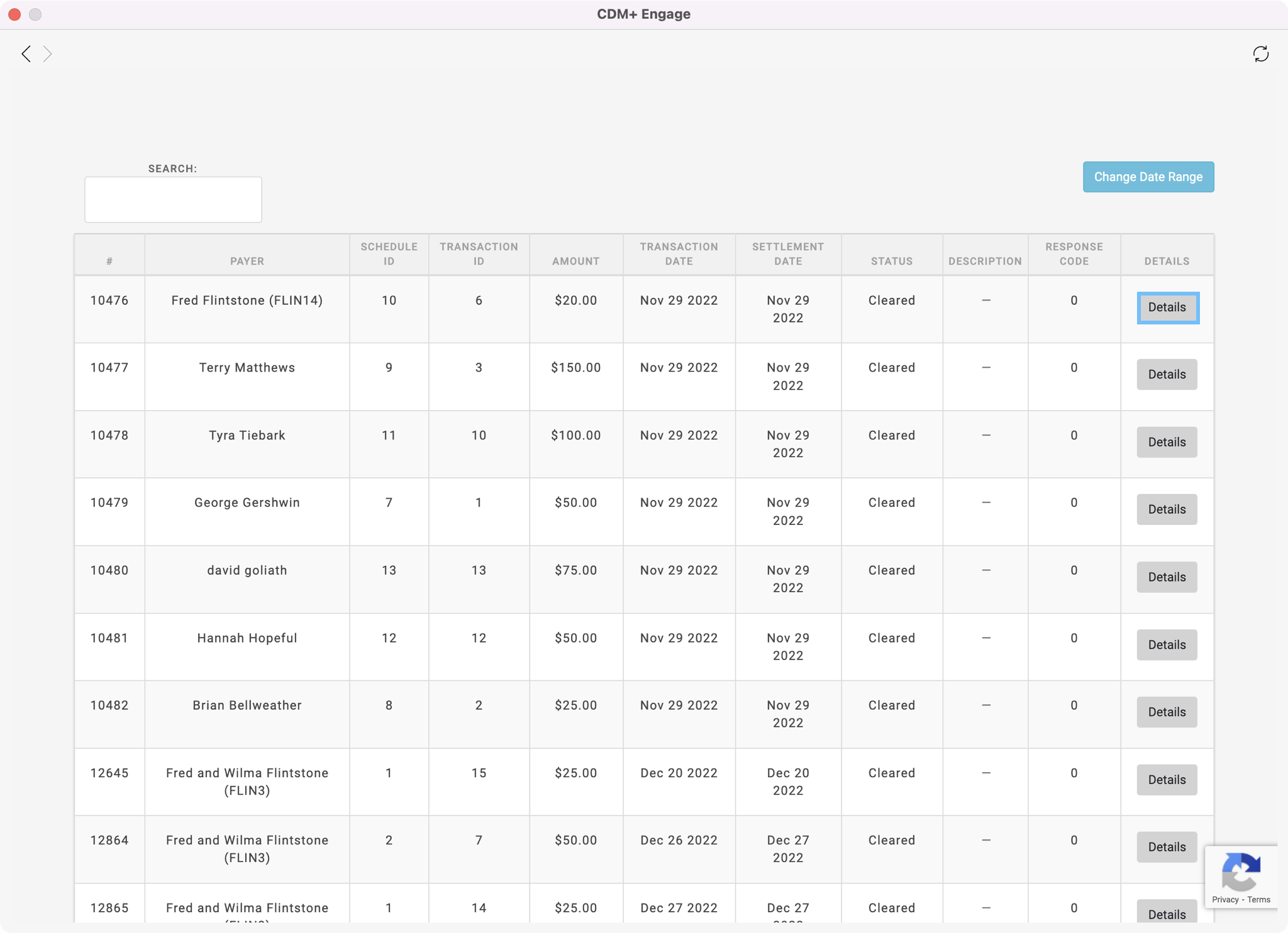Open Details for Brian Bellweather
This screenshot has width=1288, height=933.
click(1167, 712)
